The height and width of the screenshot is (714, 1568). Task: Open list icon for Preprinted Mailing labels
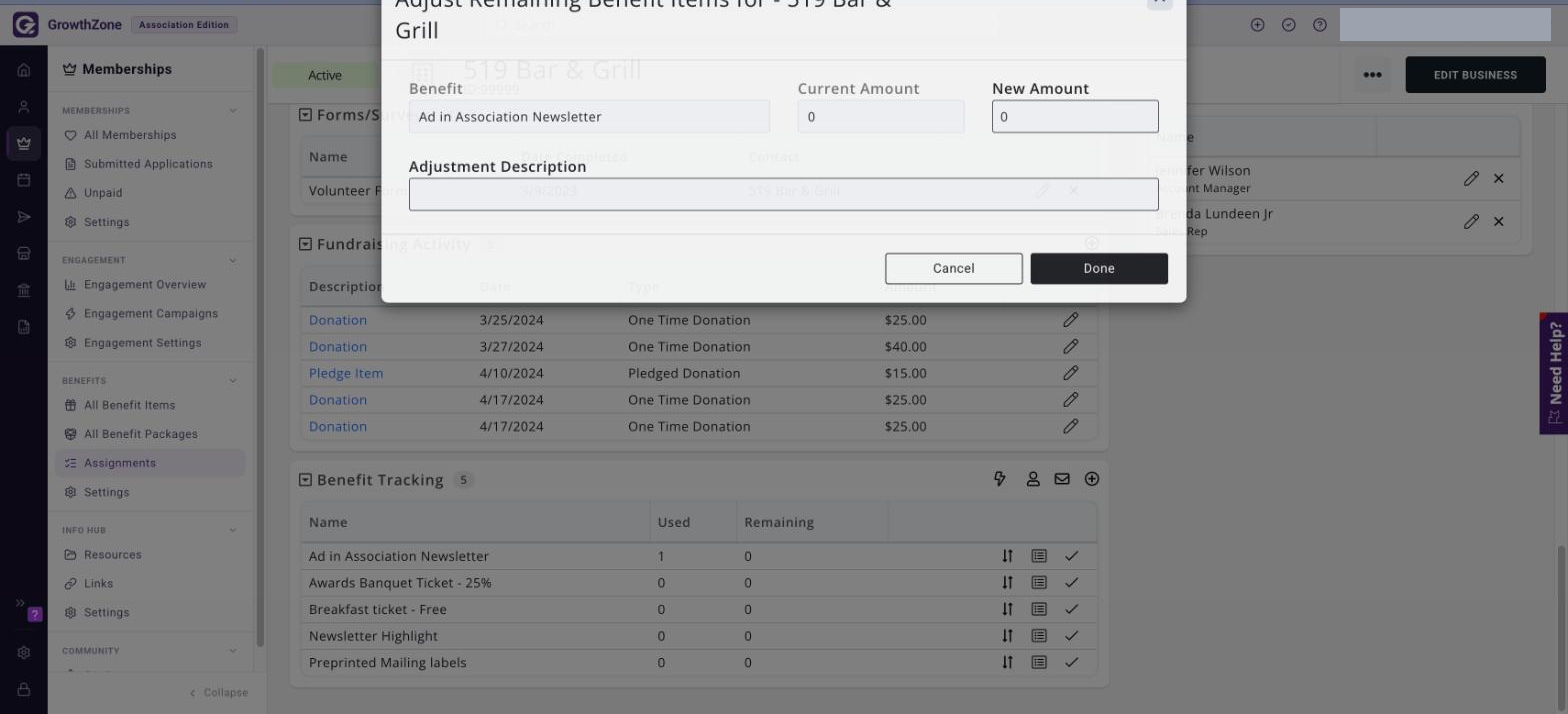[x=1039, y=662]
